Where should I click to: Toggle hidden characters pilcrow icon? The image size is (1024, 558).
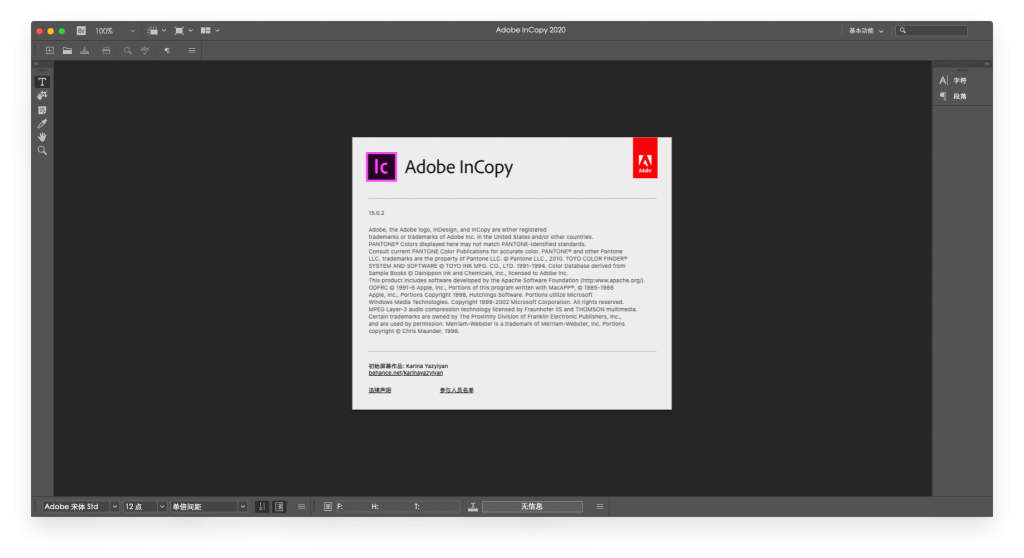pos(167,50)
